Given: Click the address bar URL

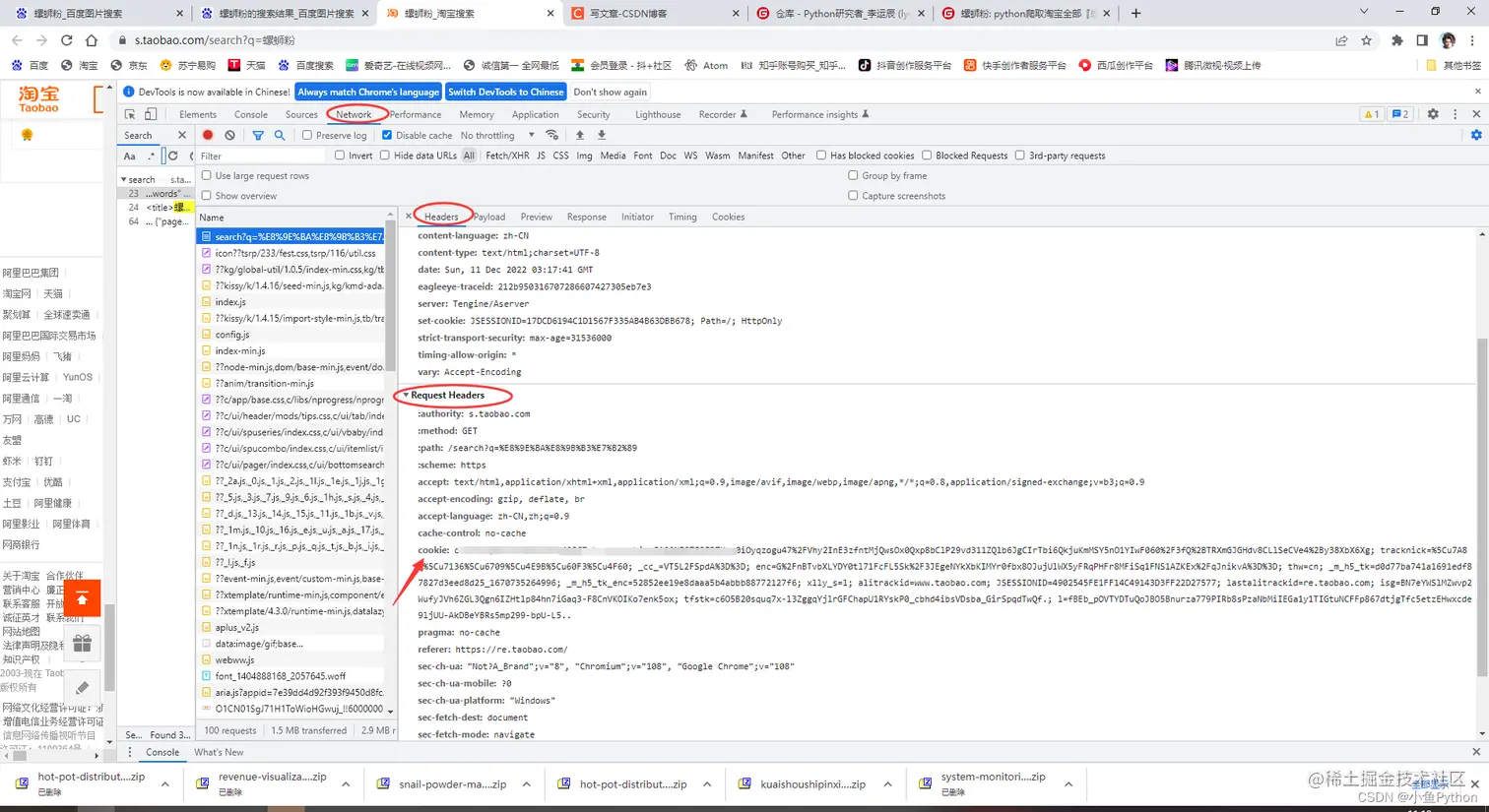Looking at the screenshot, I should [215, 40].
